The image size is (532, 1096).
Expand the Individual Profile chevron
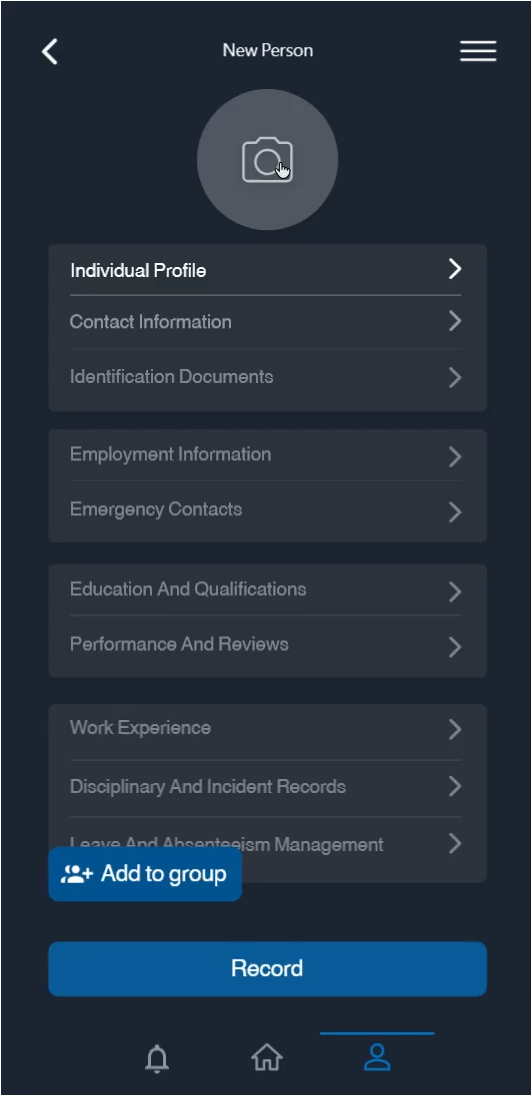point(455,269)
